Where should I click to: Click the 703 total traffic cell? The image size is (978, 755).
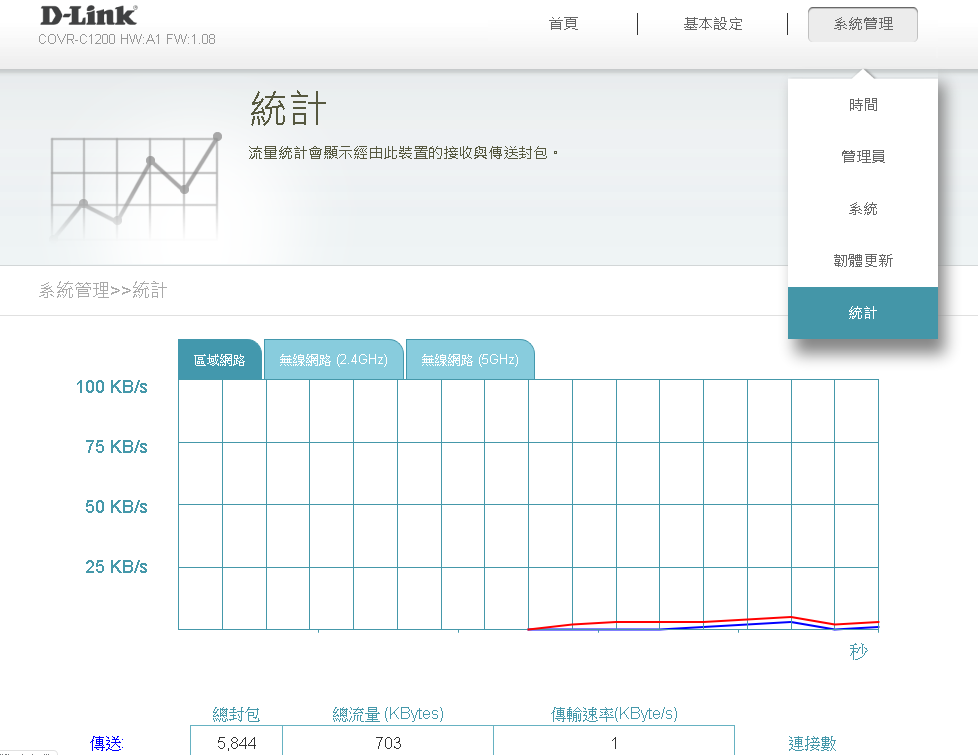pos(388,743)
